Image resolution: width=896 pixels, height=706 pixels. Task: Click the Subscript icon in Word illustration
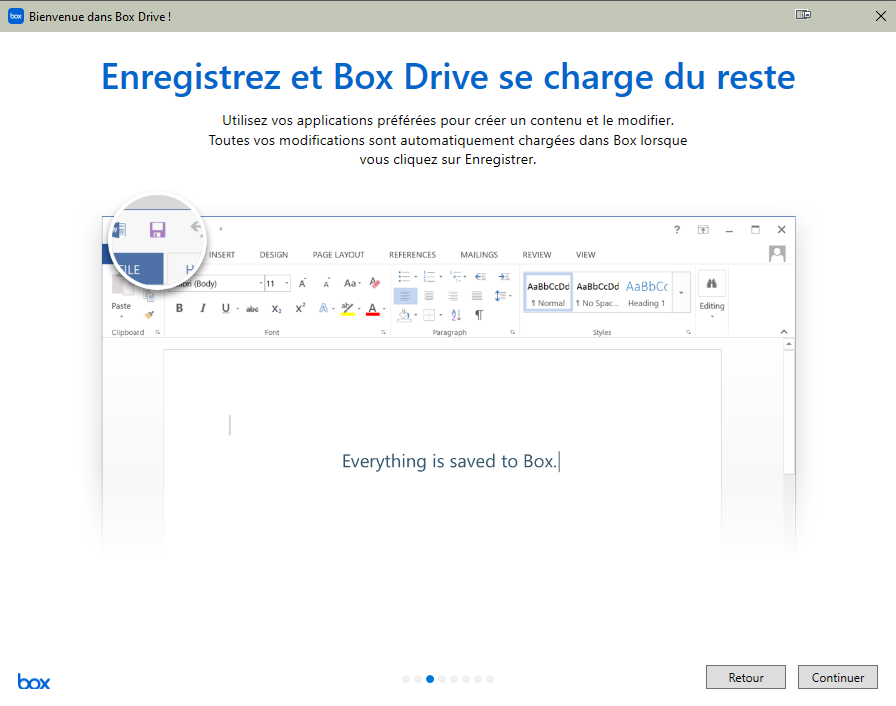coord(277,309)
